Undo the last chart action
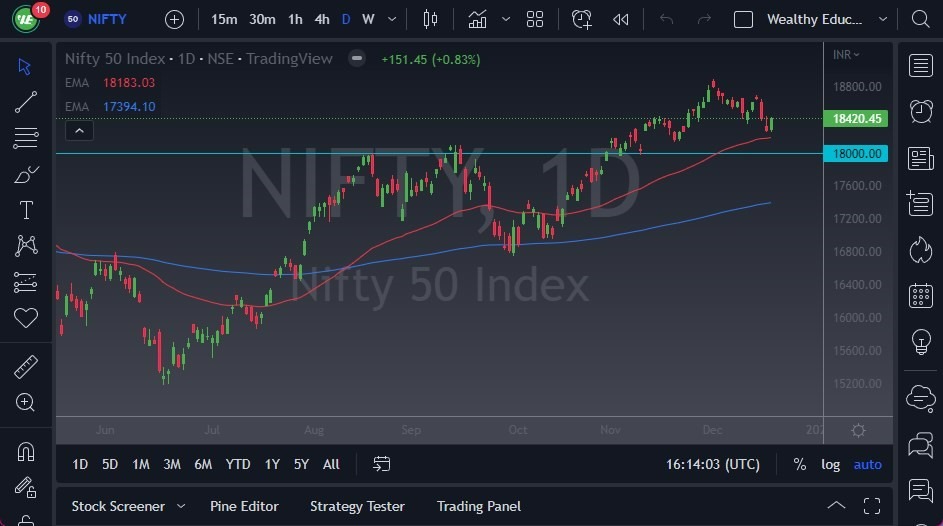Screen dimensions: 943x526 [x=666, y=19]
